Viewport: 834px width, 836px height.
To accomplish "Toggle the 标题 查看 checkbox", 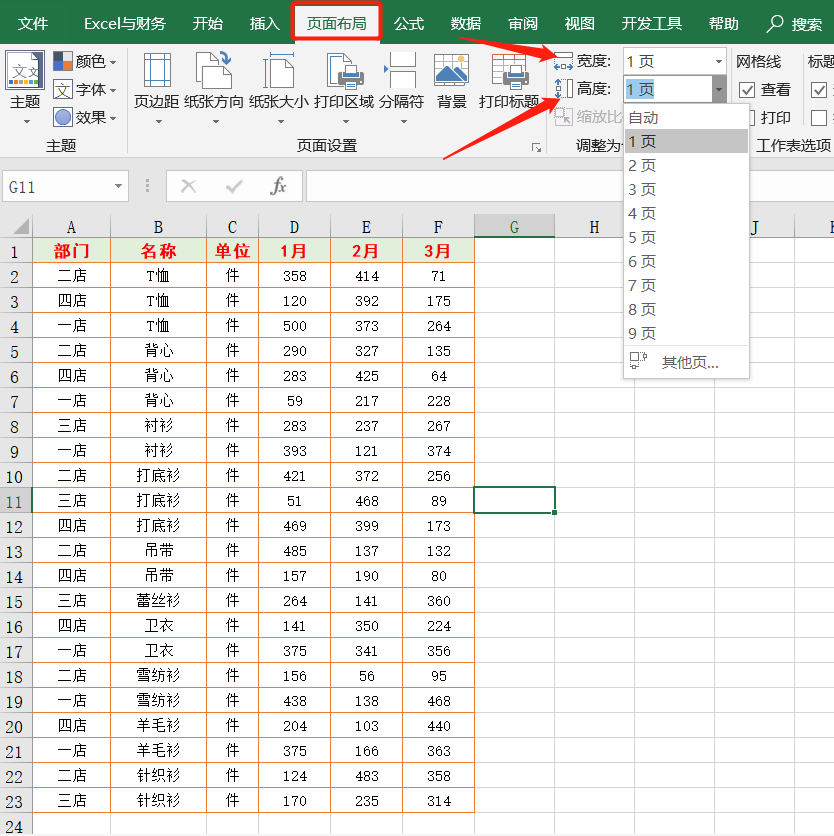I will pos(819,90).
